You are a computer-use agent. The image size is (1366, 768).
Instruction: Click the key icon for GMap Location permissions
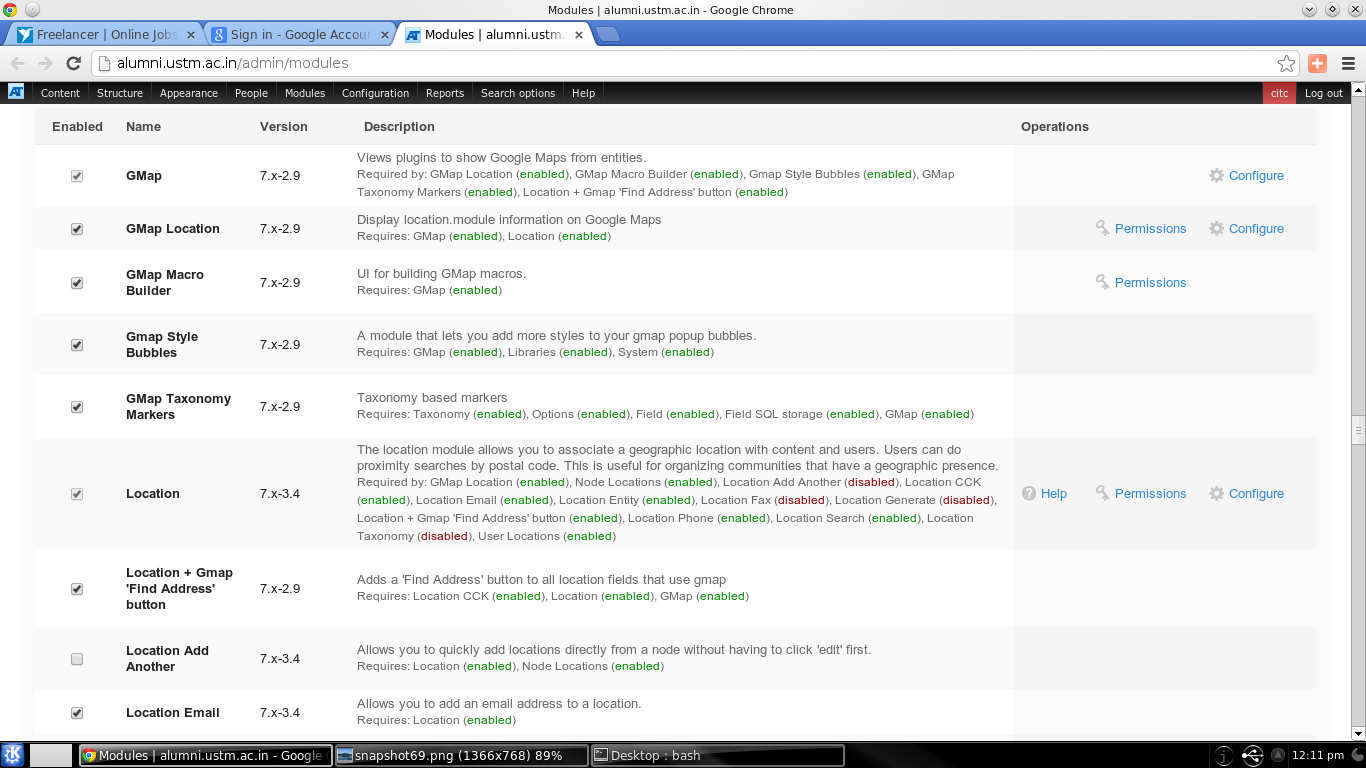point(1102,228)
